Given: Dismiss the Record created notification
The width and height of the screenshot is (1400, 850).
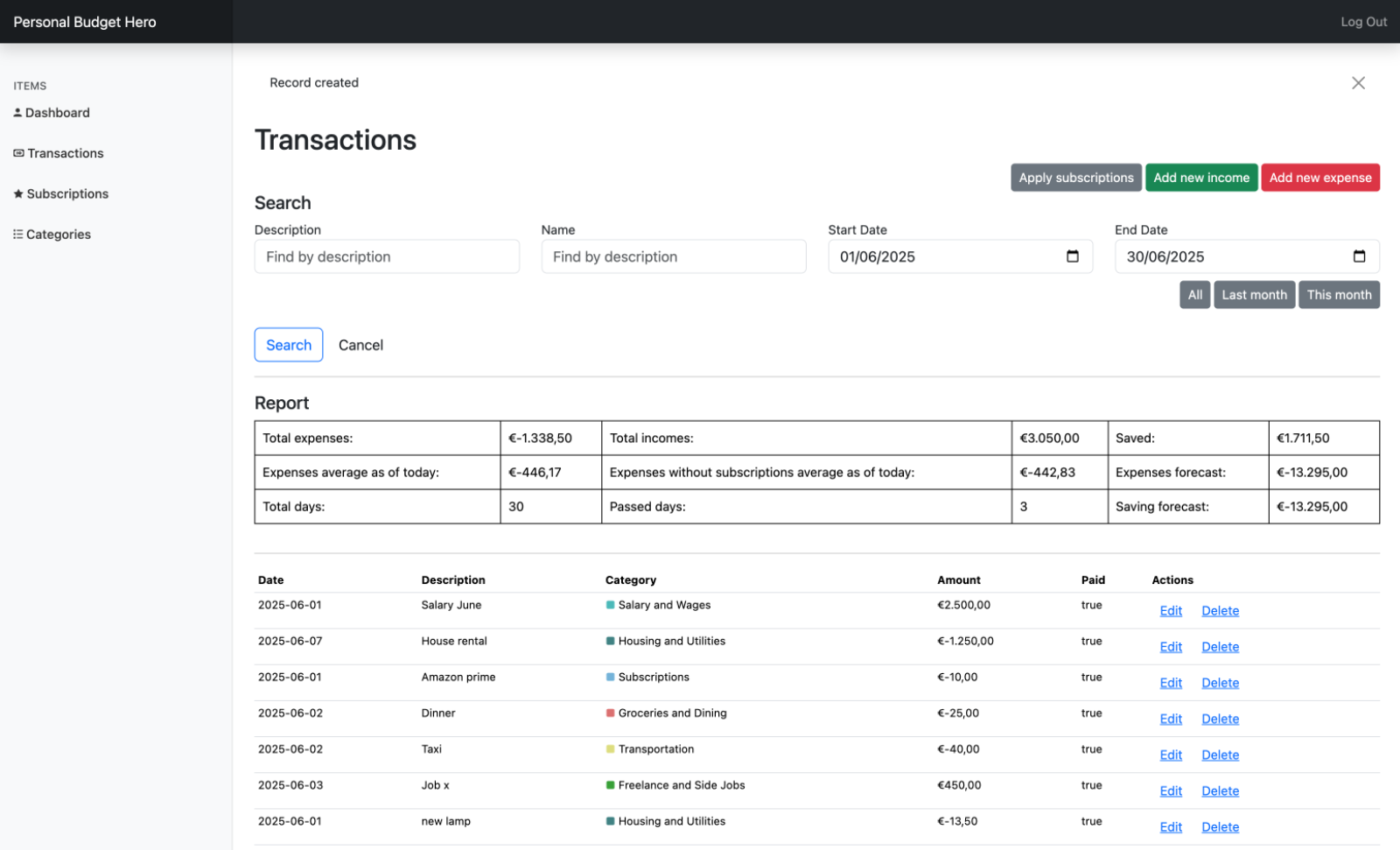Looking at the screenshot, I should click(x=1357, y=83).
